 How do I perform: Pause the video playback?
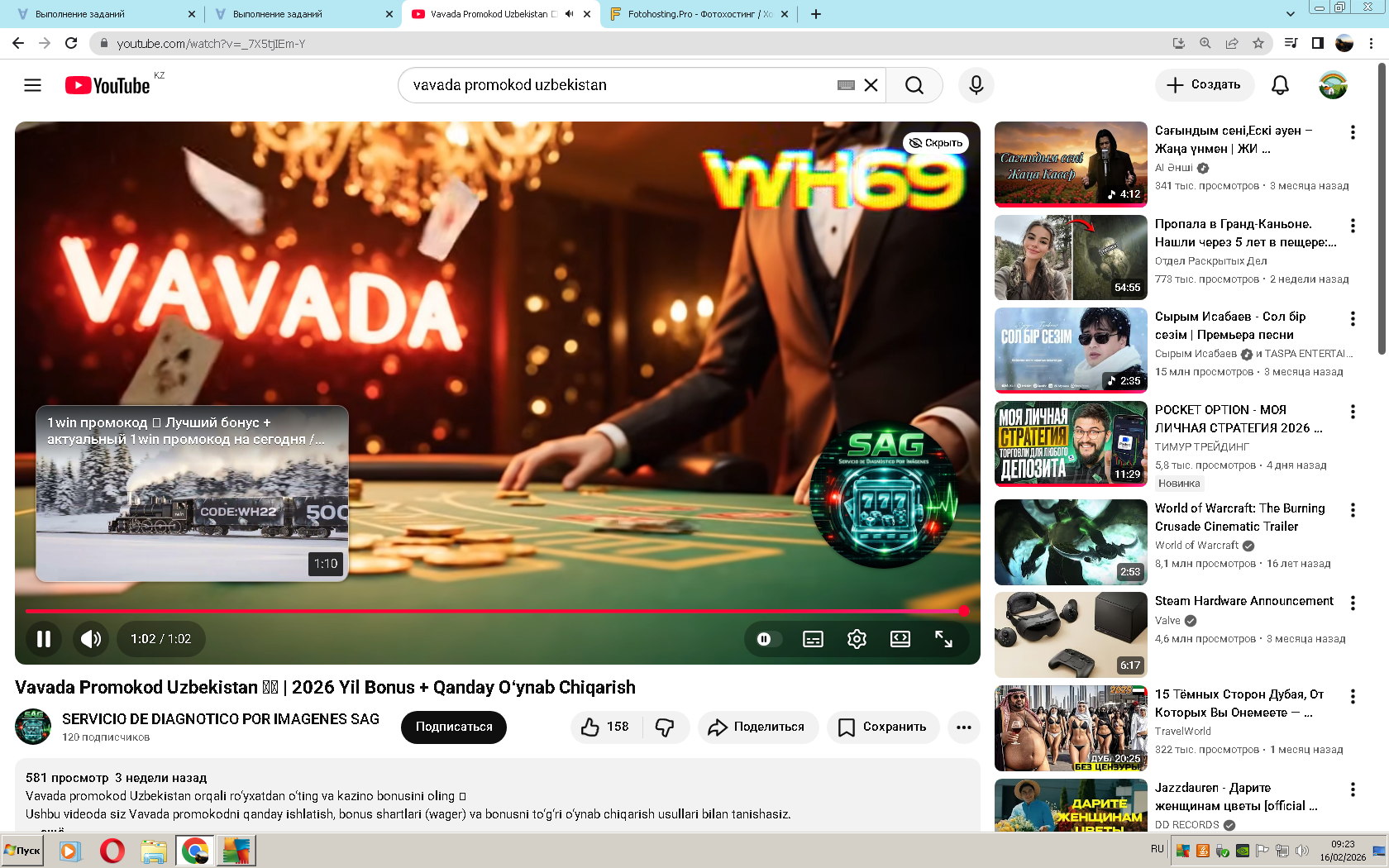44,638
